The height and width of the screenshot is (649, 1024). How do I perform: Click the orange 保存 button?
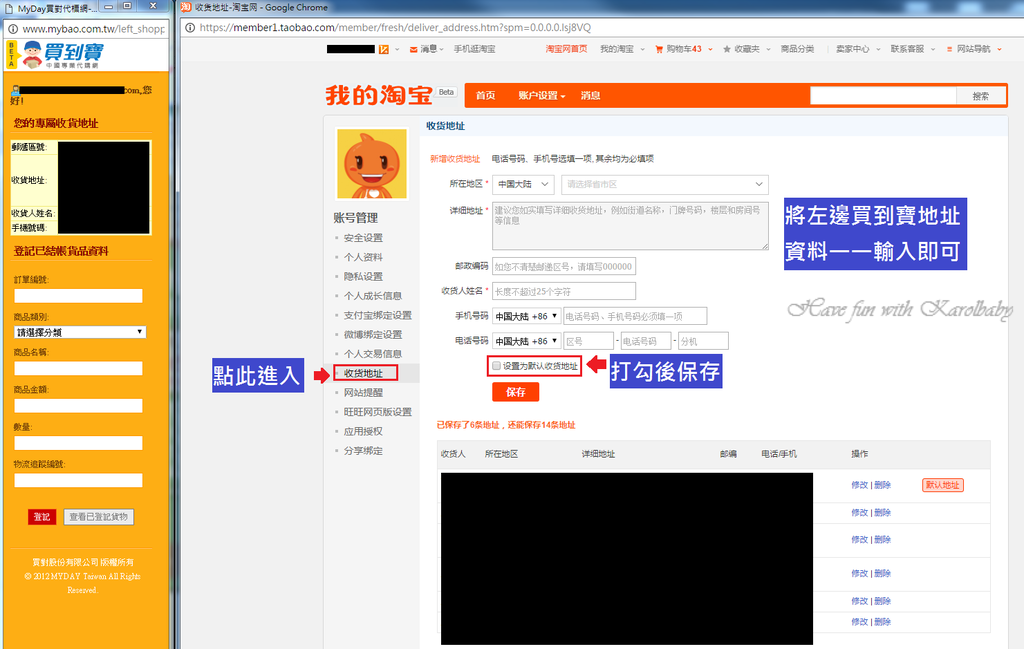[515, 392]
